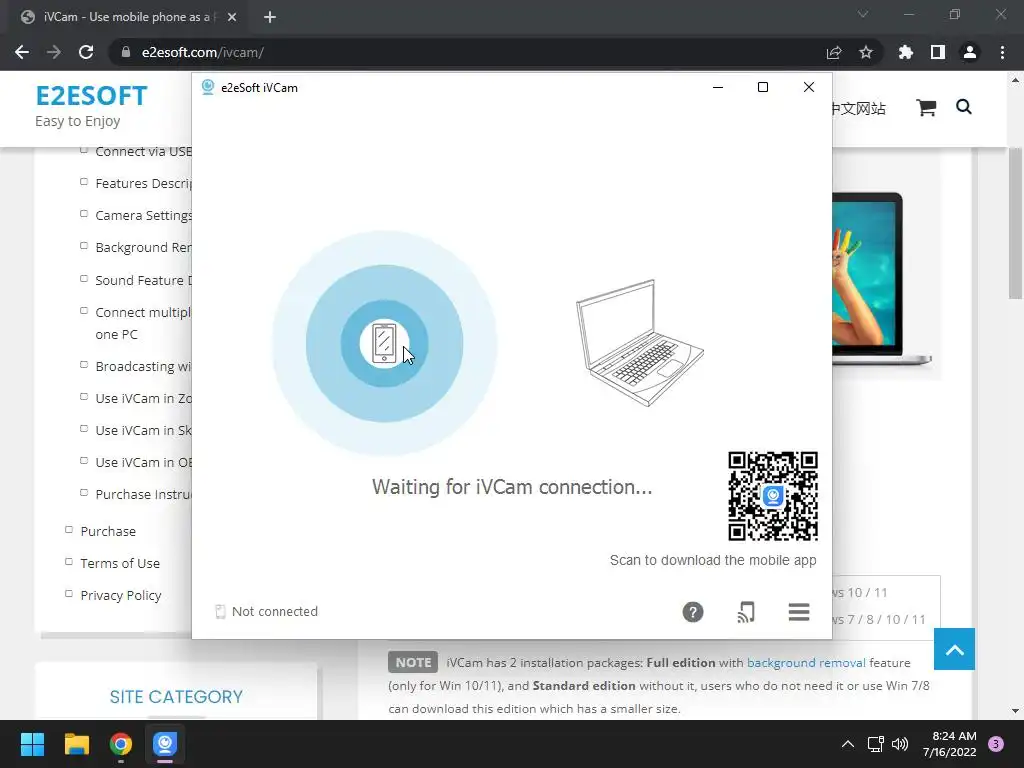Viewport: 1024px width, 768px height.
Task: Share this page icon in address bar
Action: point(834,52)
